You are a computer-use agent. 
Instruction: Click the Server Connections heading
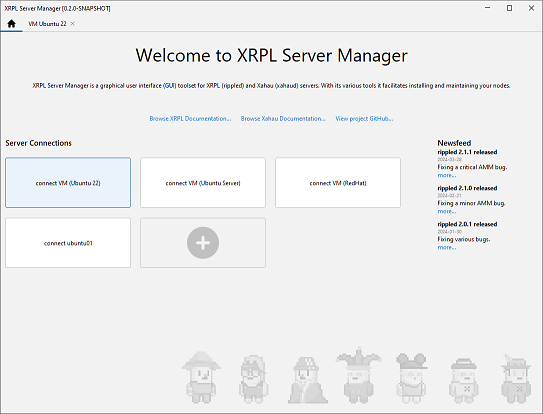tap(38, 143)
